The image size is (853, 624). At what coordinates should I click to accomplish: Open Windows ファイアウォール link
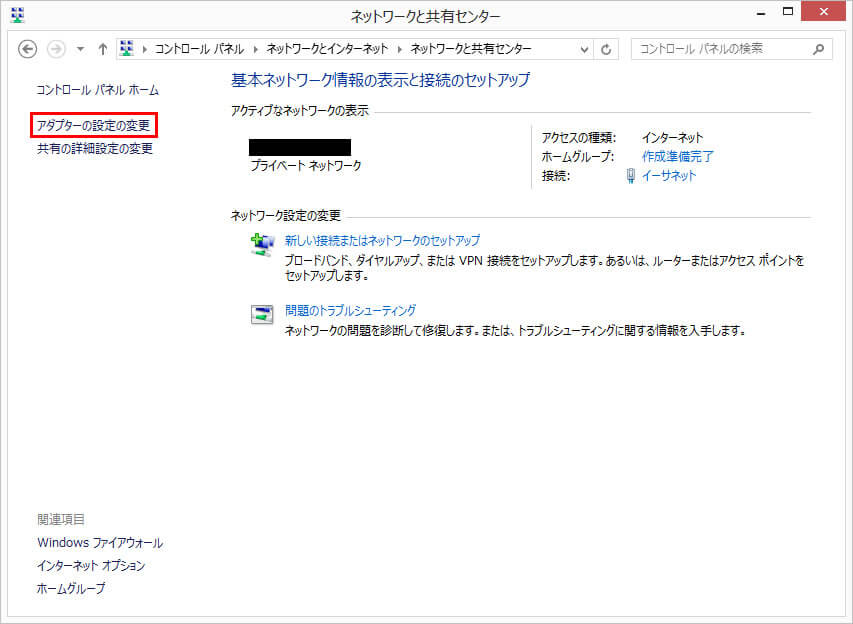coord(100,543)
